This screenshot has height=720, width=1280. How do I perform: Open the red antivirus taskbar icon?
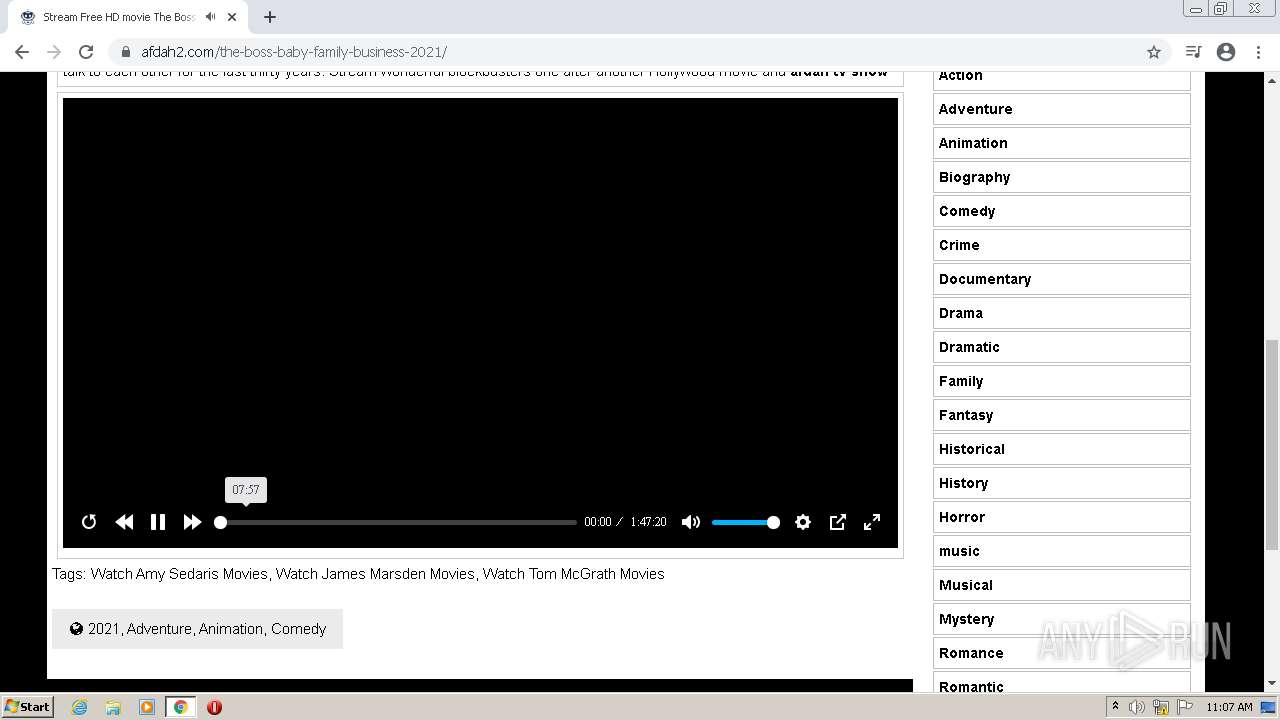(x=214, y=707)
